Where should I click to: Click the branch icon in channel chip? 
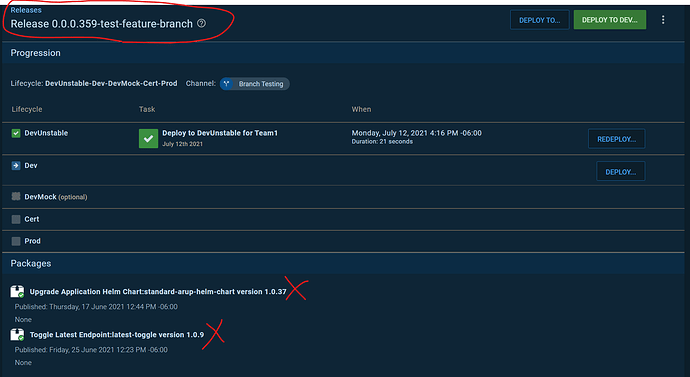pos(226,84)
